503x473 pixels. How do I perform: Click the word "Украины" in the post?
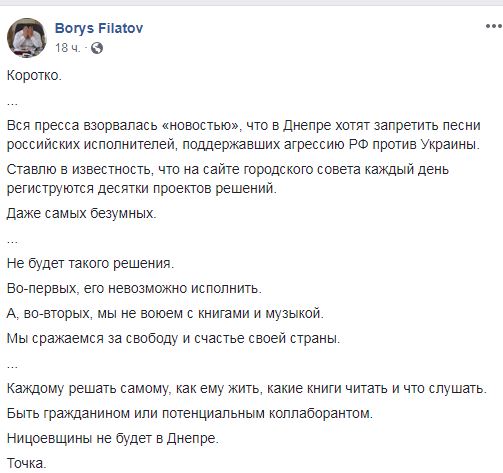(450, 145)
